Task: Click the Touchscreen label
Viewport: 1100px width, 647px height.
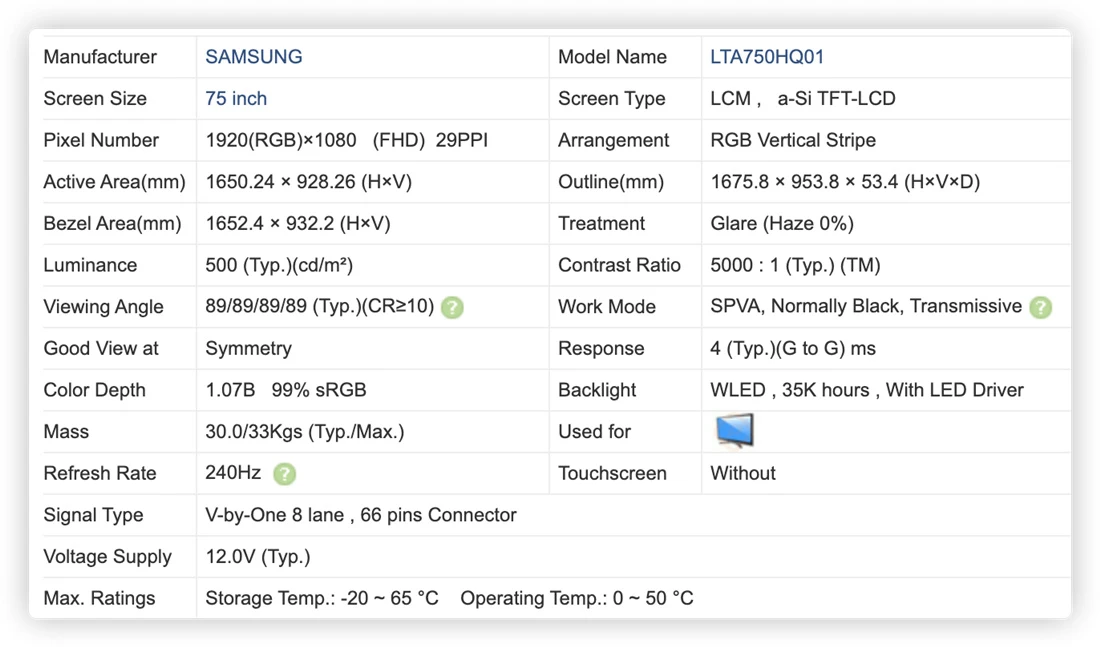Action: click(x=612, y=473)
